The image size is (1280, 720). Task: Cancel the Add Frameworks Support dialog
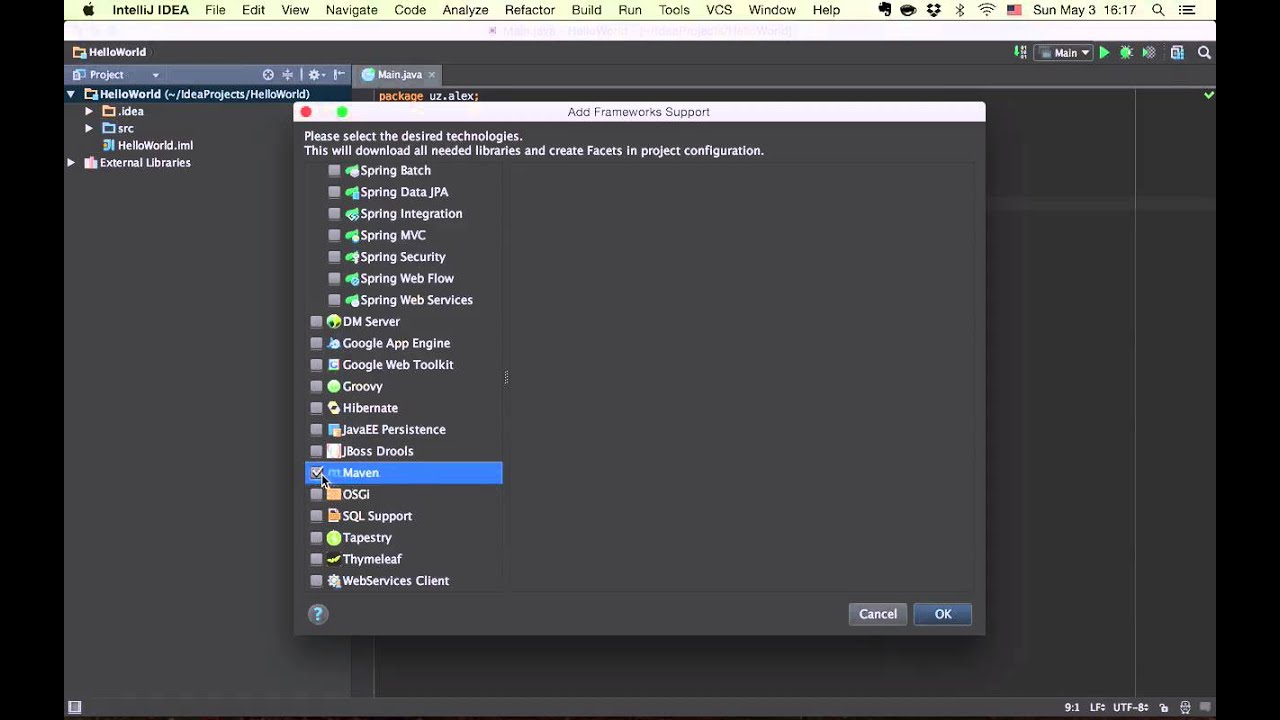click(x=878, y=614)
